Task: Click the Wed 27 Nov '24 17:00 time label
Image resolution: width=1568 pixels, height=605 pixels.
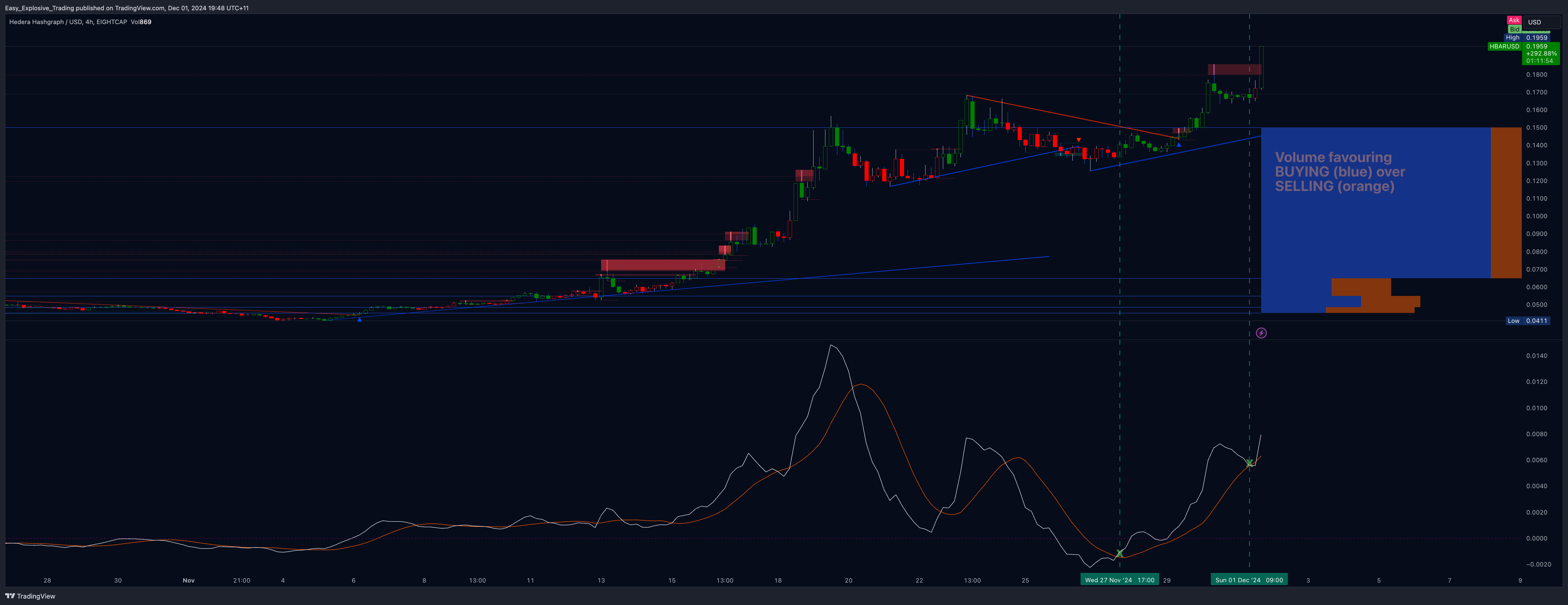Action: click(x=1119, y=580)
